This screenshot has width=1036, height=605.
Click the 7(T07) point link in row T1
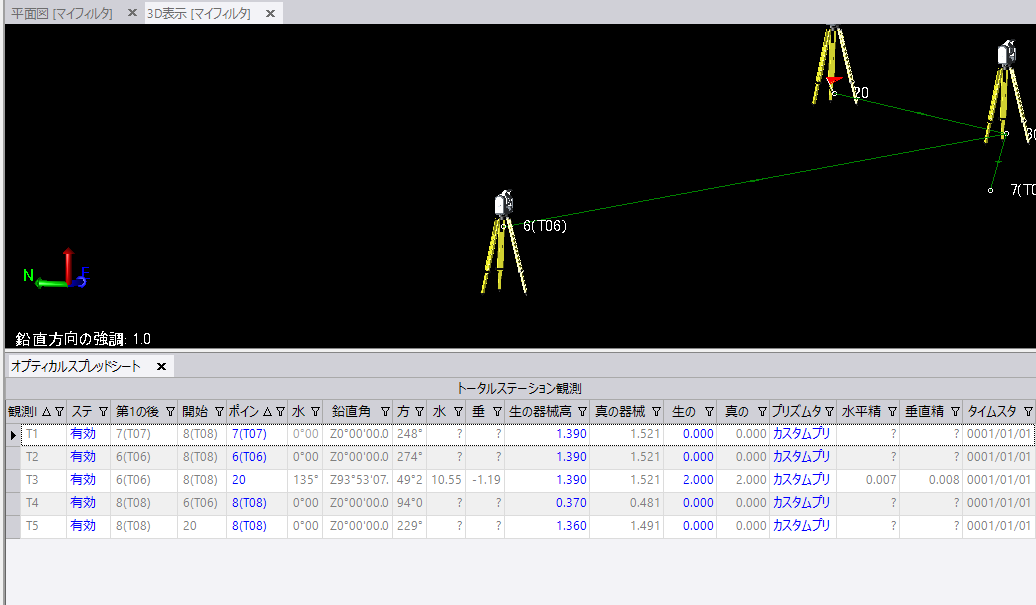pyautogui.click(x=249, y=433)
